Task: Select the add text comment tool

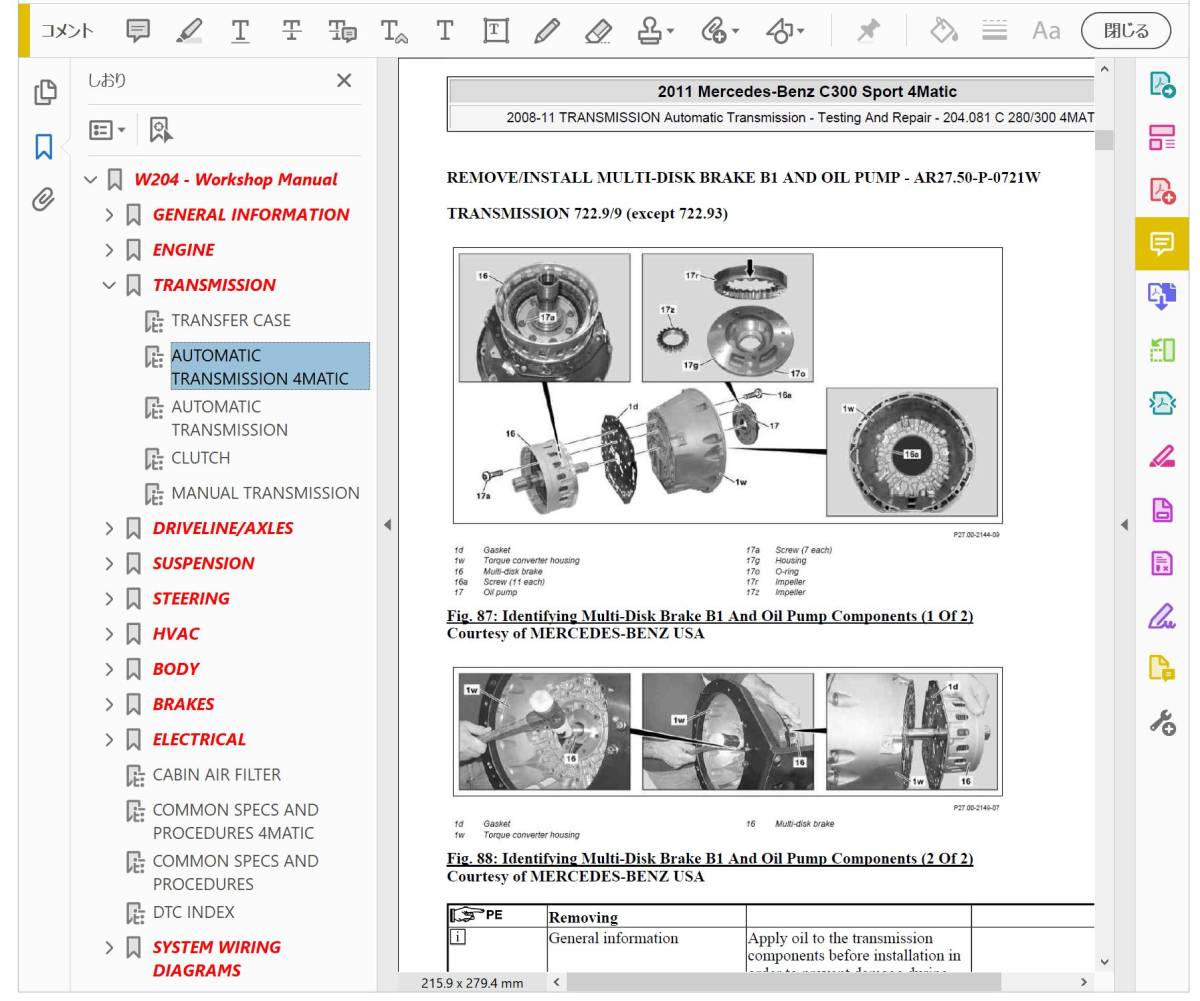Action: coord(444,31)
